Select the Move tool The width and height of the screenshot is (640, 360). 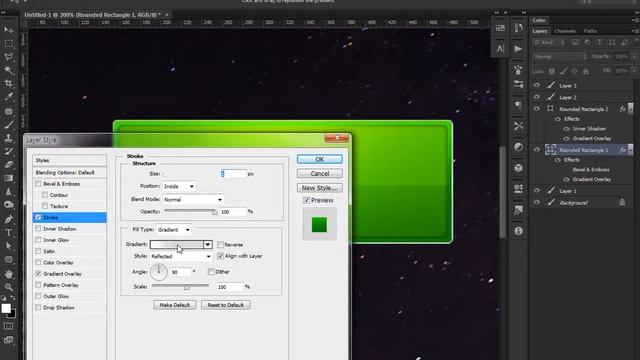click(9, 30)
